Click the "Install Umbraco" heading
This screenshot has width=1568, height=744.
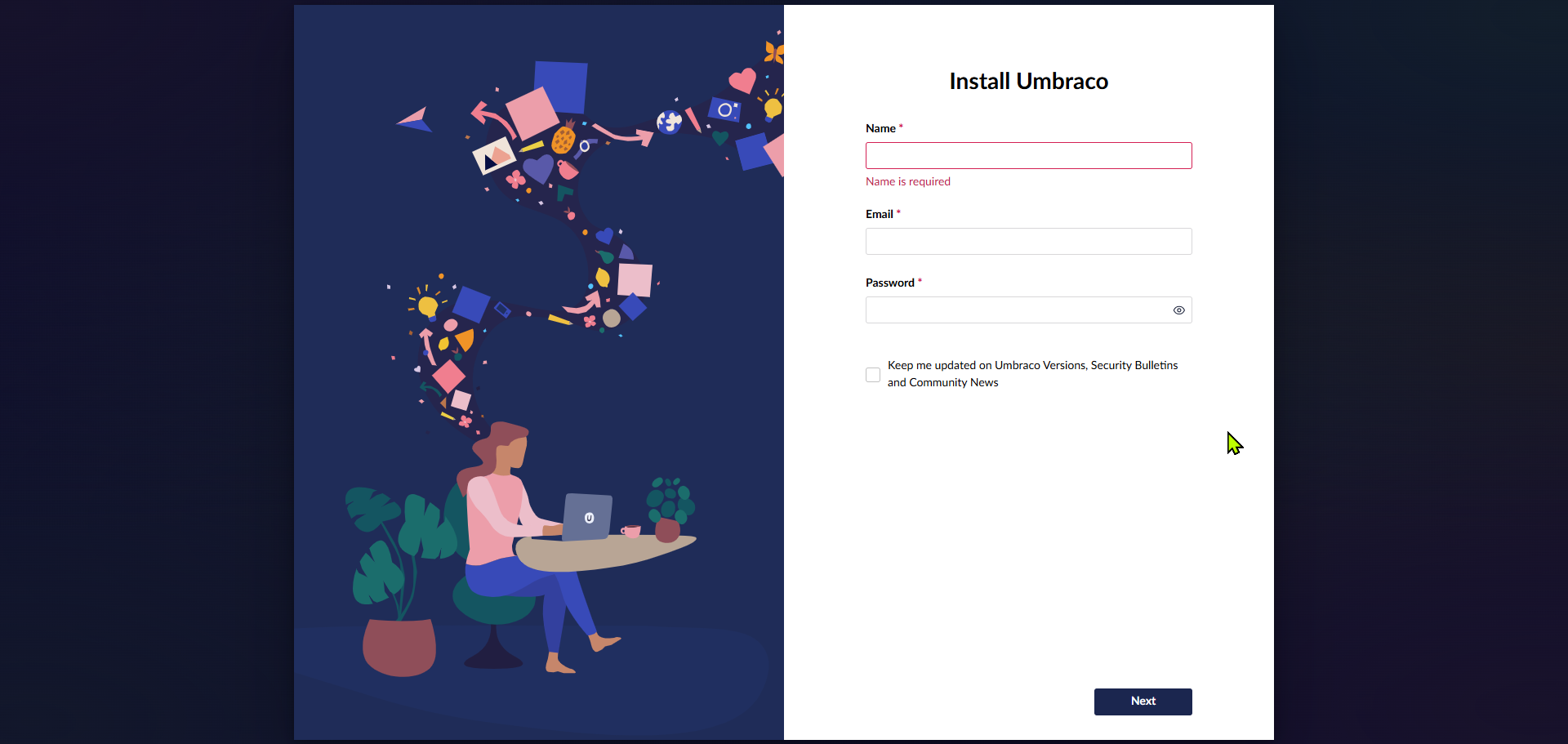click(x=1028, y=81)
